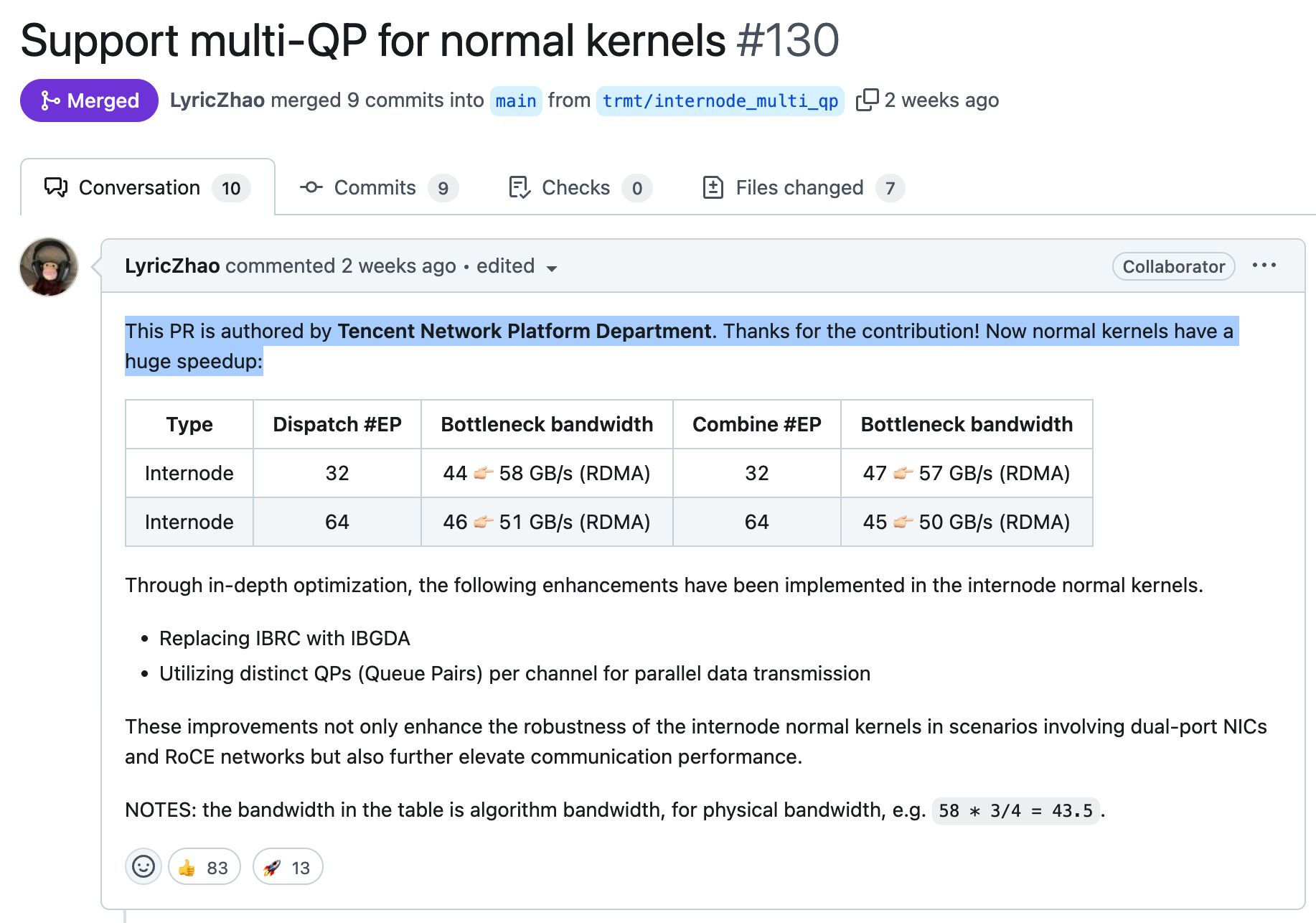
Task: Toggle the rocket reaction with 13
Action: click(288, 867)
